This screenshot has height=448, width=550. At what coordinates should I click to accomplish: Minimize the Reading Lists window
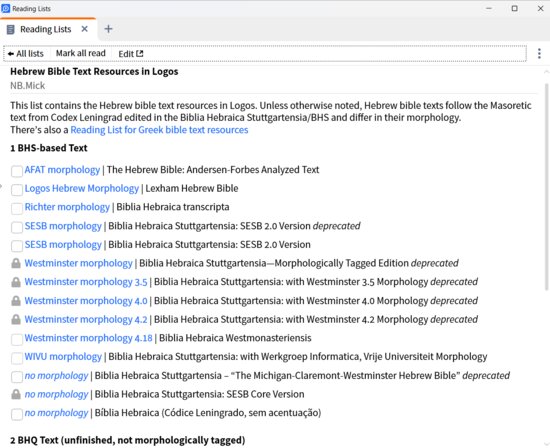(489, 8)
